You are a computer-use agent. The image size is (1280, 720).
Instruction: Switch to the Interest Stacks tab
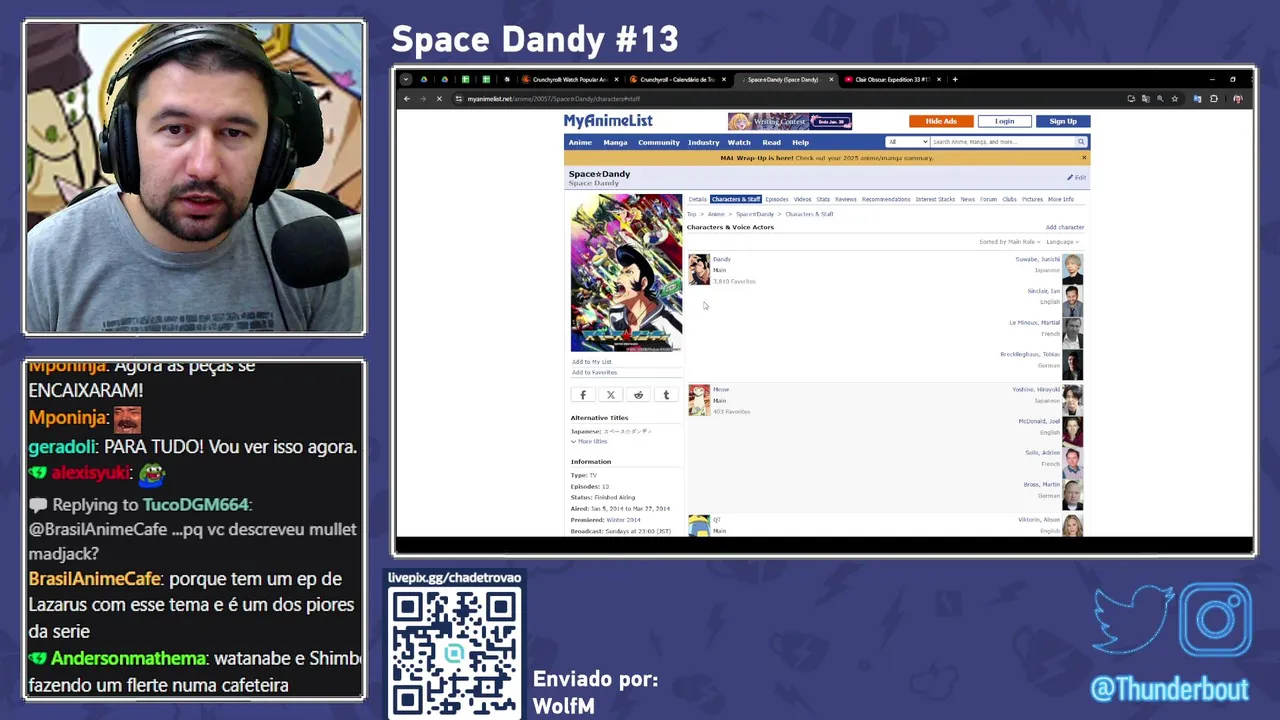(935, 199)
